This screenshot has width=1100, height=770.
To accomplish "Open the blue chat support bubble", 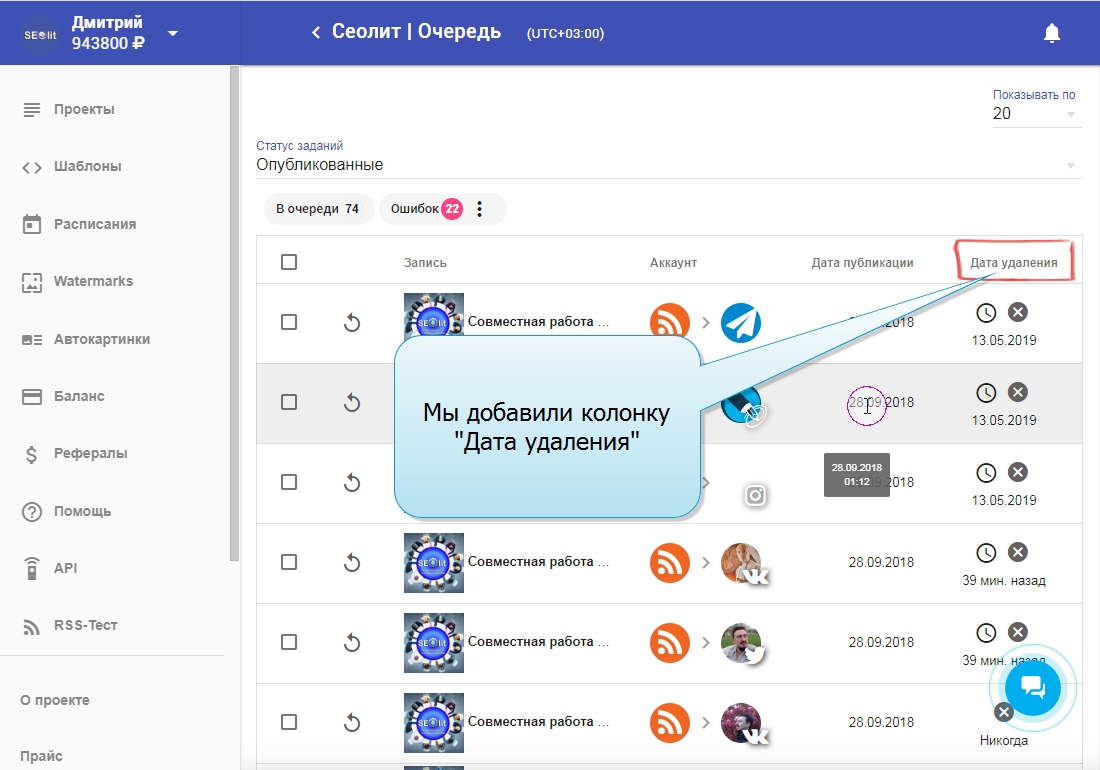I will click(x=1032, y=687).
